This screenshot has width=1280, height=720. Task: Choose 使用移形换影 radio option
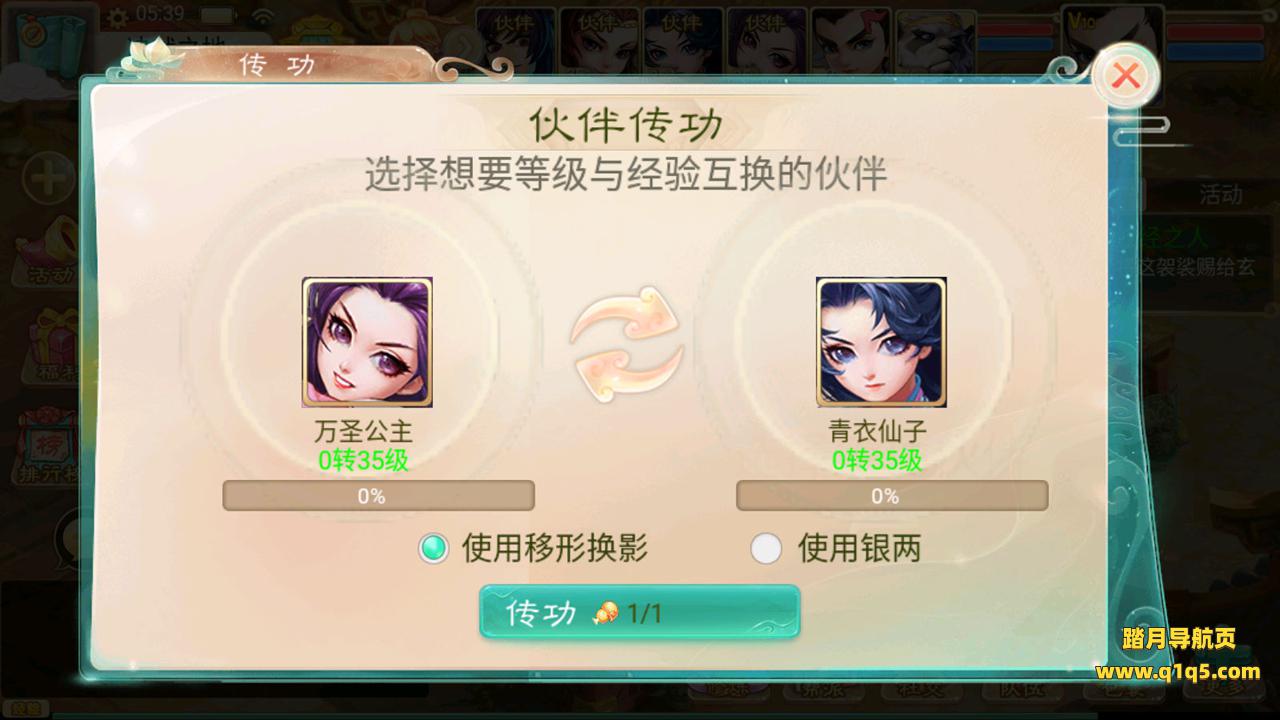[534, 548]
